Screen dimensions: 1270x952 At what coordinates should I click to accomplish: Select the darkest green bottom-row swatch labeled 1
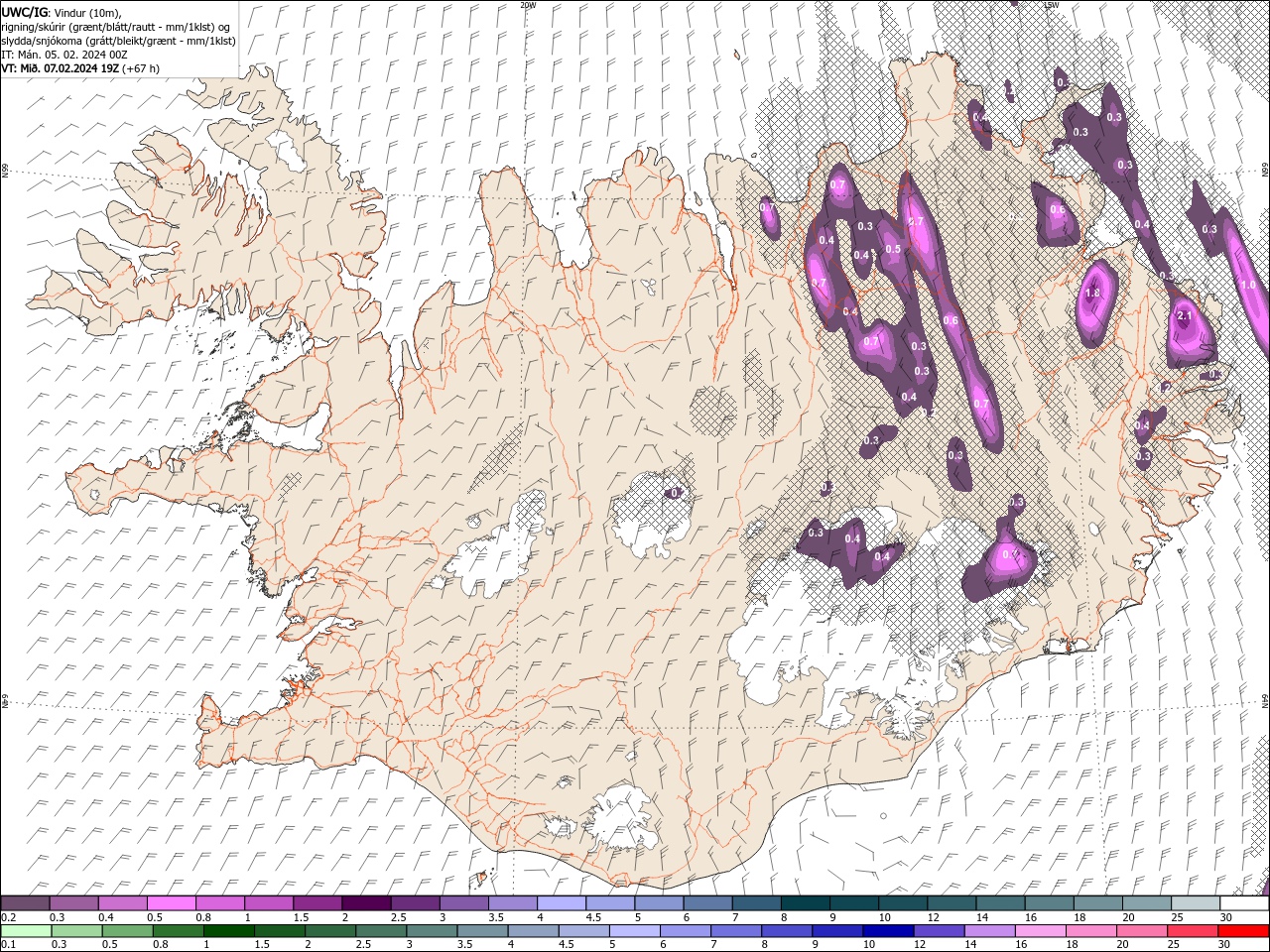tap(229, 931)
